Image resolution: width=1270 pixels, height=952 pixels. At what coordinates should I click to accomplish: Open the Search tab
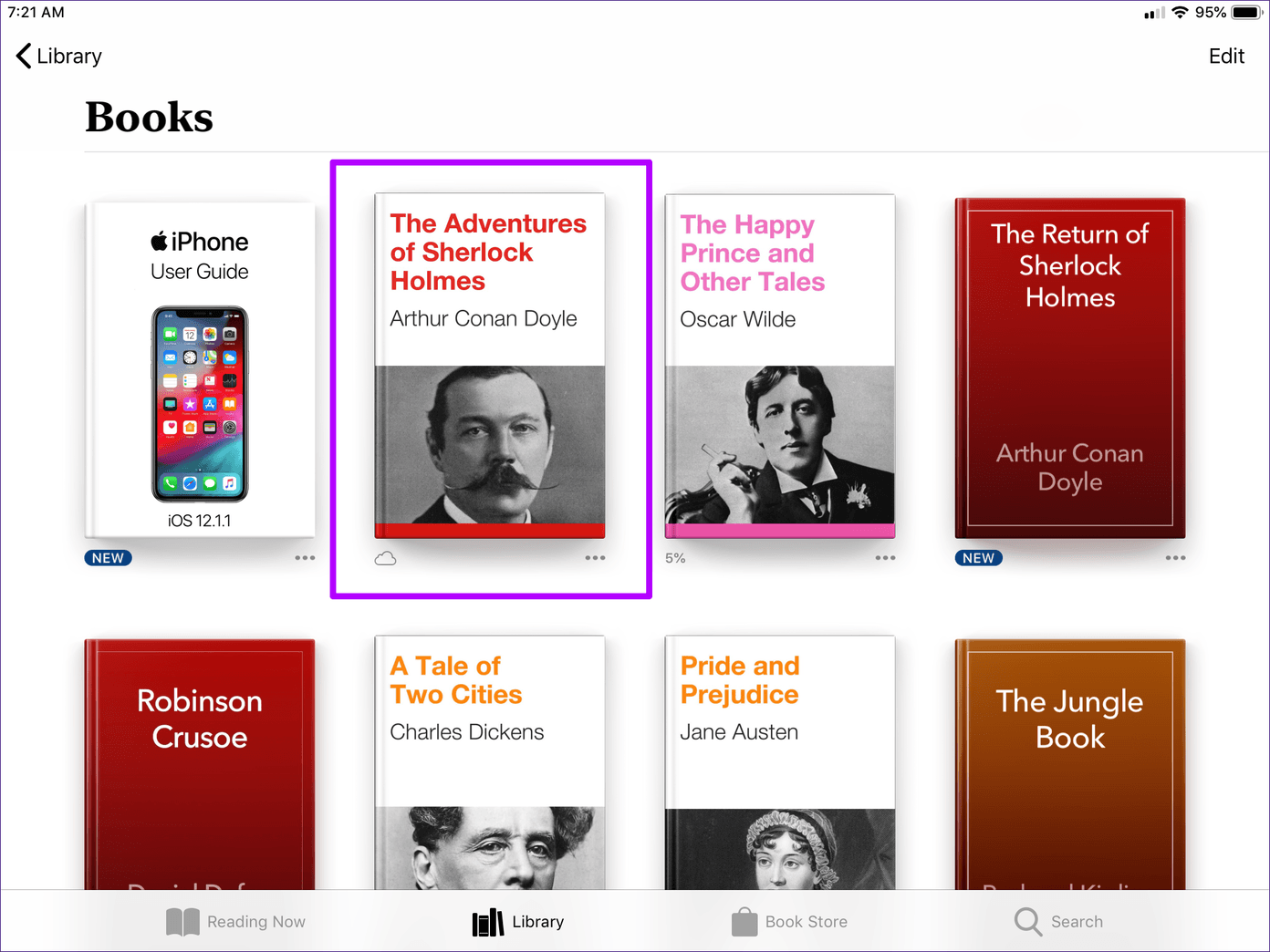click(x=1058, y=922)
